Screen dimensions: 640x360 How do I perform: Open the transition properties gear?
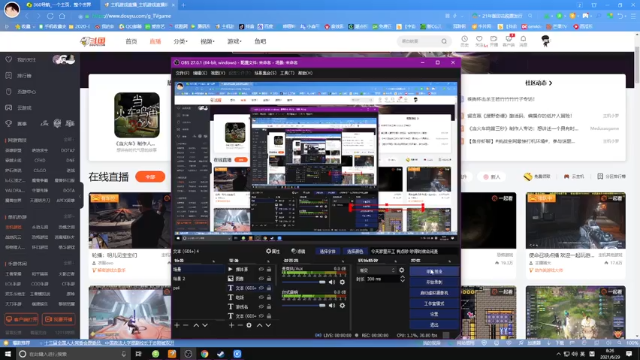402,270
